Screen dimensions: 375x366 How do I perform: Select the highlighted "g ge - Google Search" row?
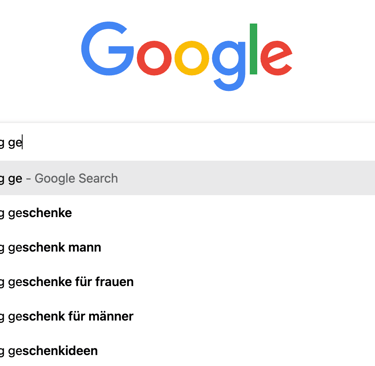(187, 178)
